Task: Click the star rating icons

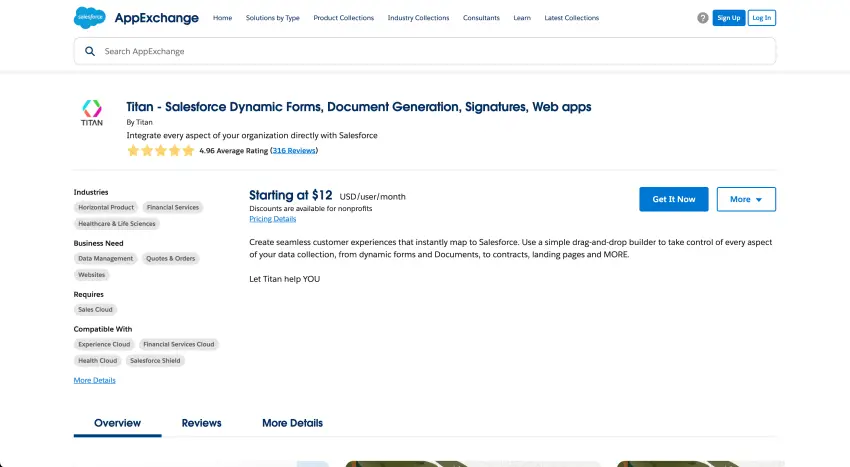Action: point(160,151)
